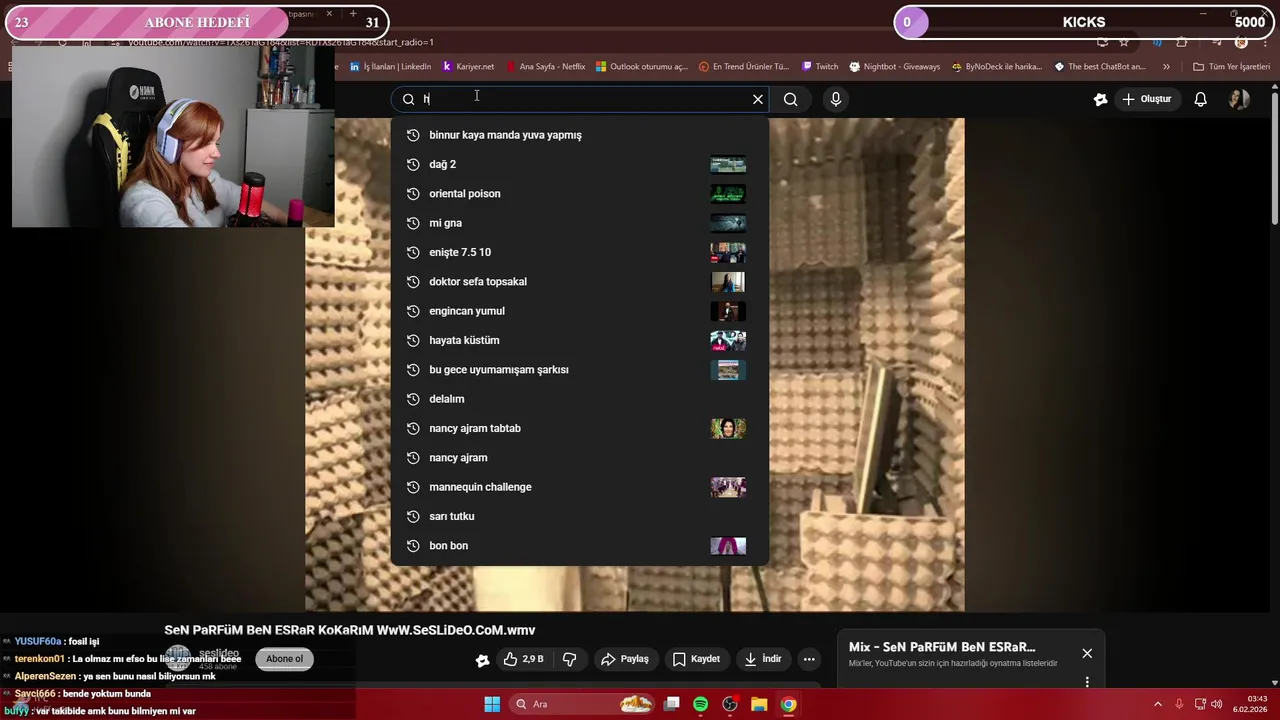The height and width of the screenshot is (720, 1280).
Task: Open Tüm Yer İşaretleri folder
Action: coord(1230,67)
